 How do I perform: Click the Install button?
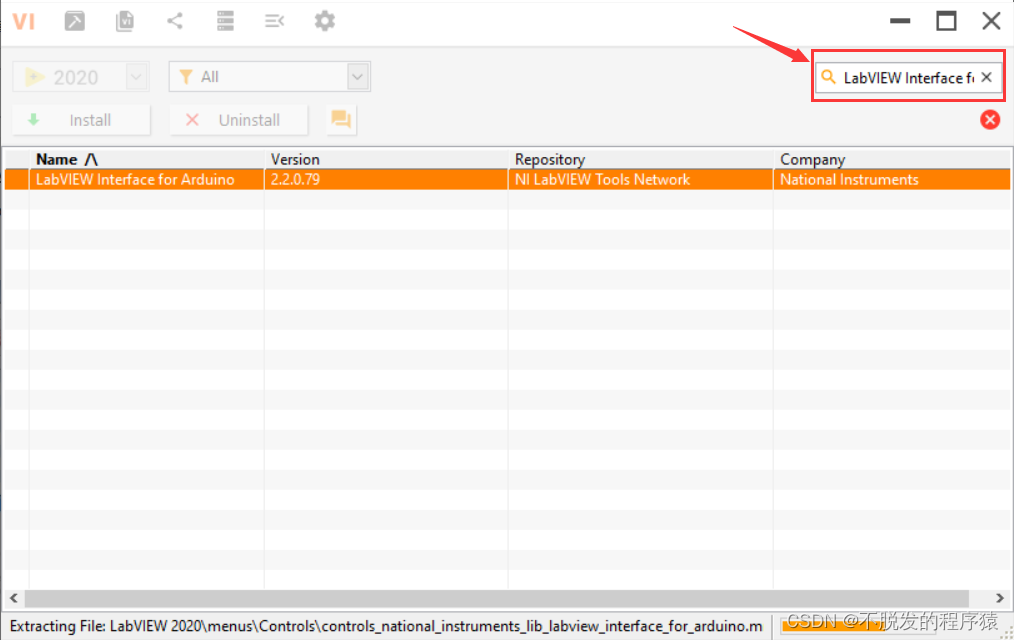[x=82, y=120]
